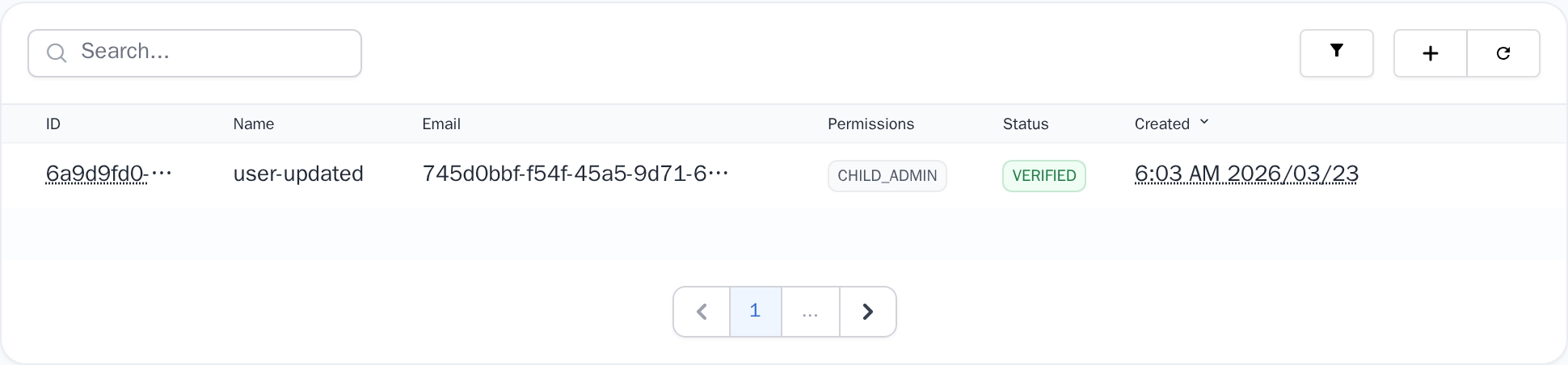
Task: Select page 1 in pagination
Action: (755, 312)
